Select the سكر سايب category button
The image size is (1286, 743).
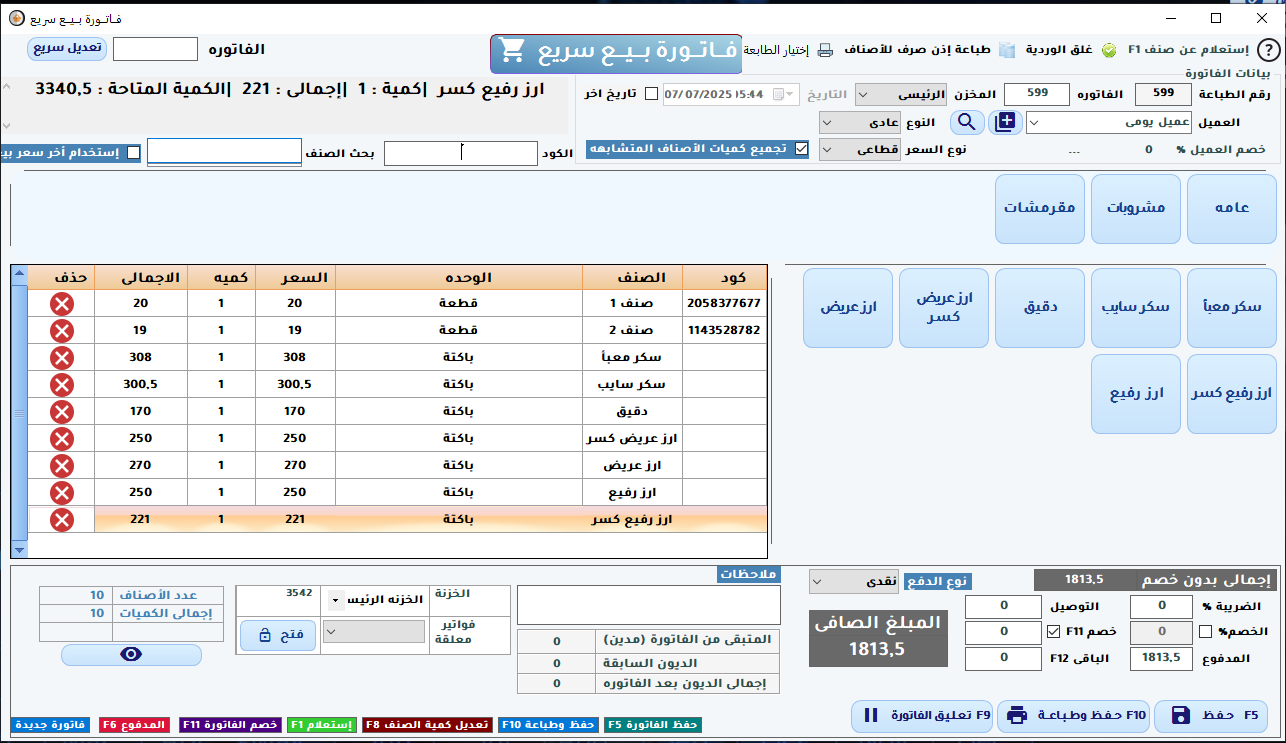(x=1135, y=308)
